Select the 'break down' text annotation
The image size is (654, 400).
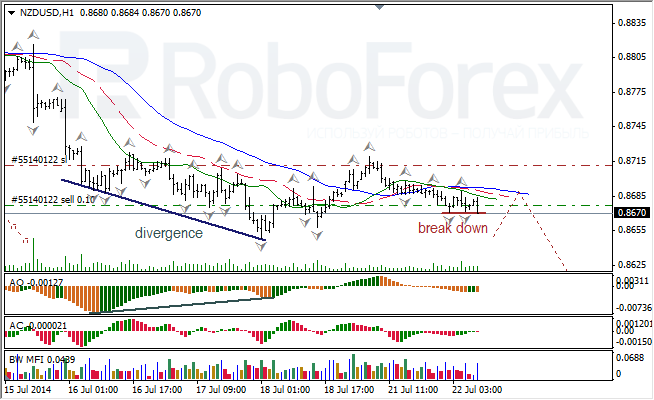[x=453, y=229]
